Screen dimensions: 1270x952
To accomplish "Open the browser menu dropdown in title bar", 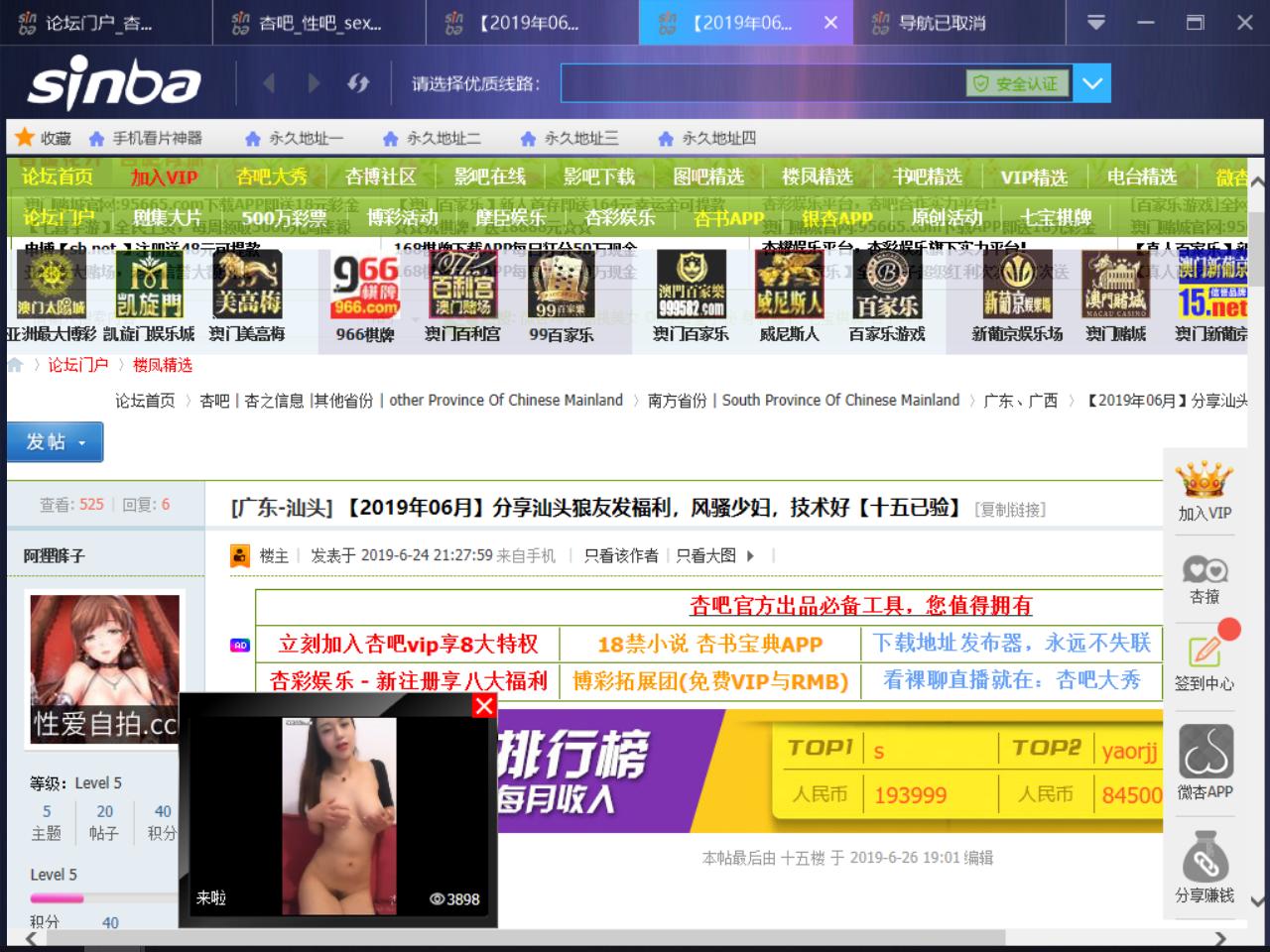I will [1096, 22].
